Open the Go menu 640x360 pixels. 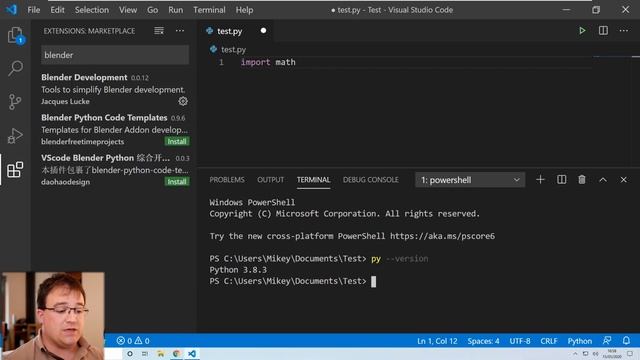point(152,10)
